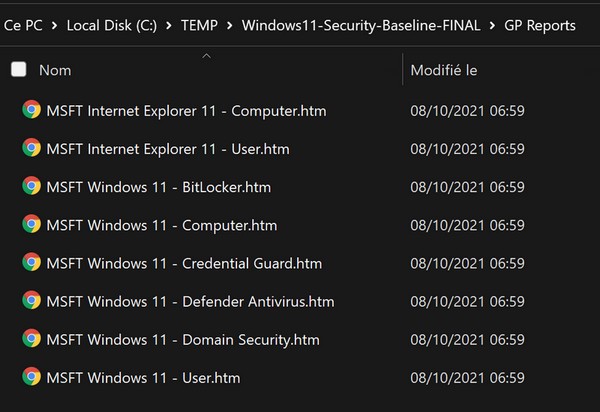The height and width of the screenshot is (412, 600).
Task: Select MSFT Windows 11 - BitLocker.htm file name
Action: (x=158, y=187)
